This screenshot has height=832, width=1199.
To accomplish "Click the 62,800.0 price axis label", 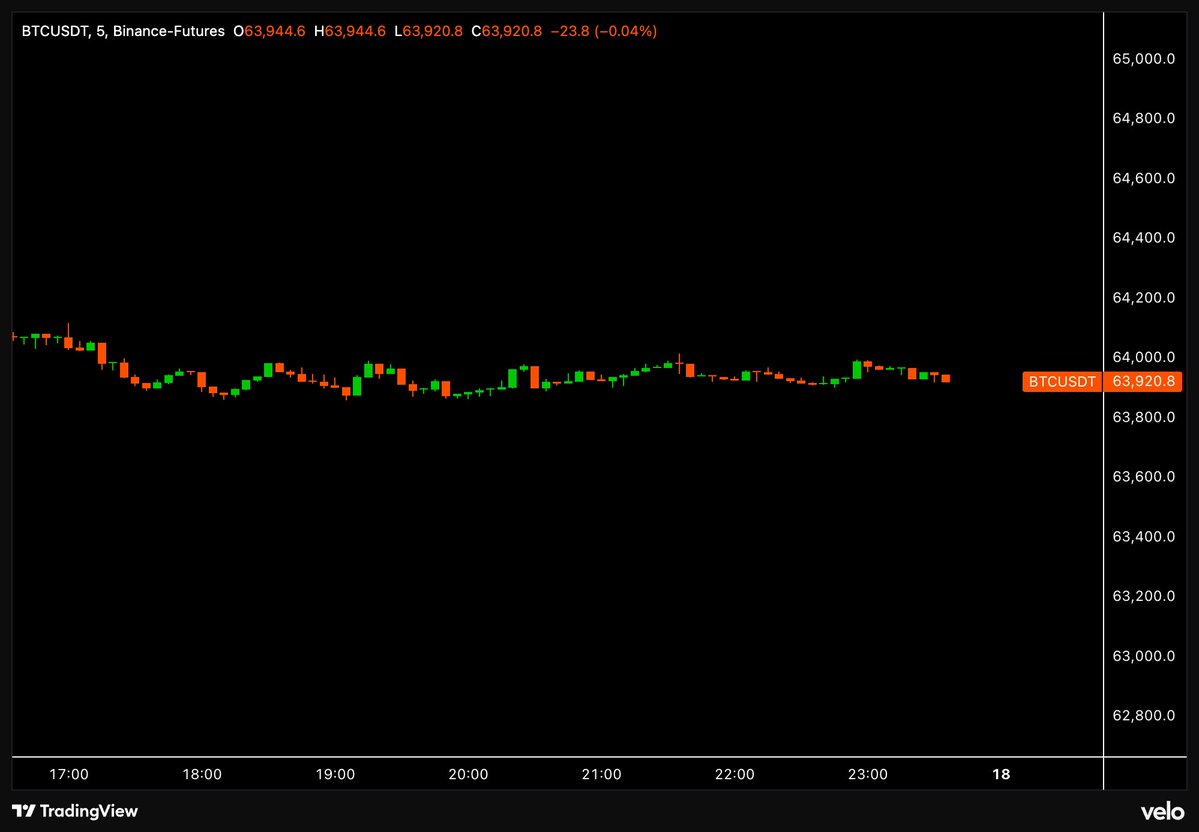I will (x=1143, y=716).
